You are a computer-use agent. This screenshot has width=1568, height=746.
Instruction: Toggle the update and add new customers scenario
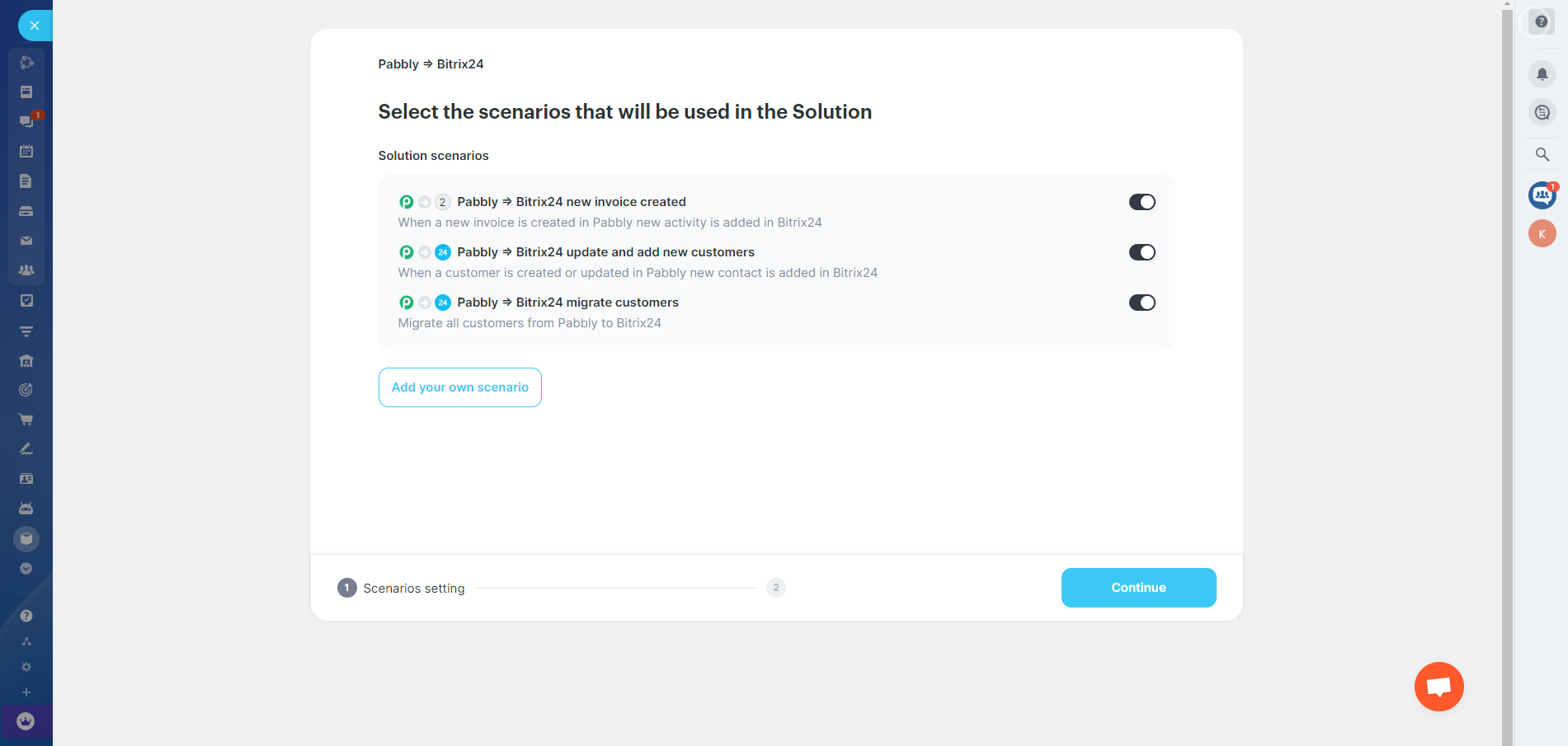[x=1142, y=252]
